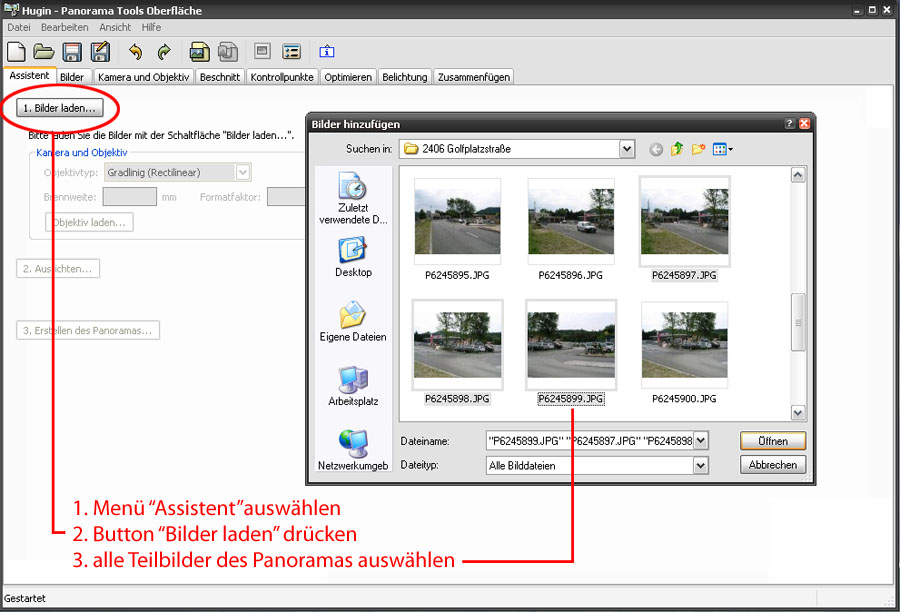
Task: Open the Desktop shortcut in the dialog sidebar
Action: [x=353, y=257]
